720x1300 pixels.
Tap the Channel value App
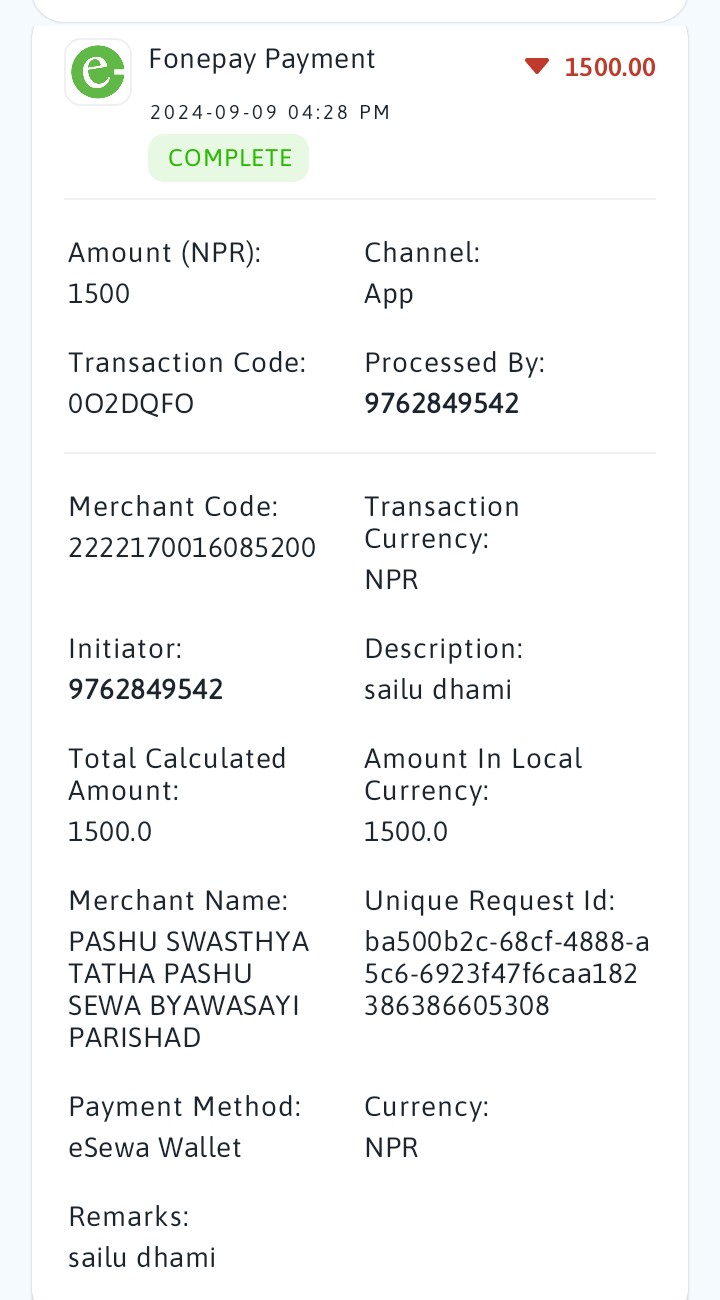389,295
